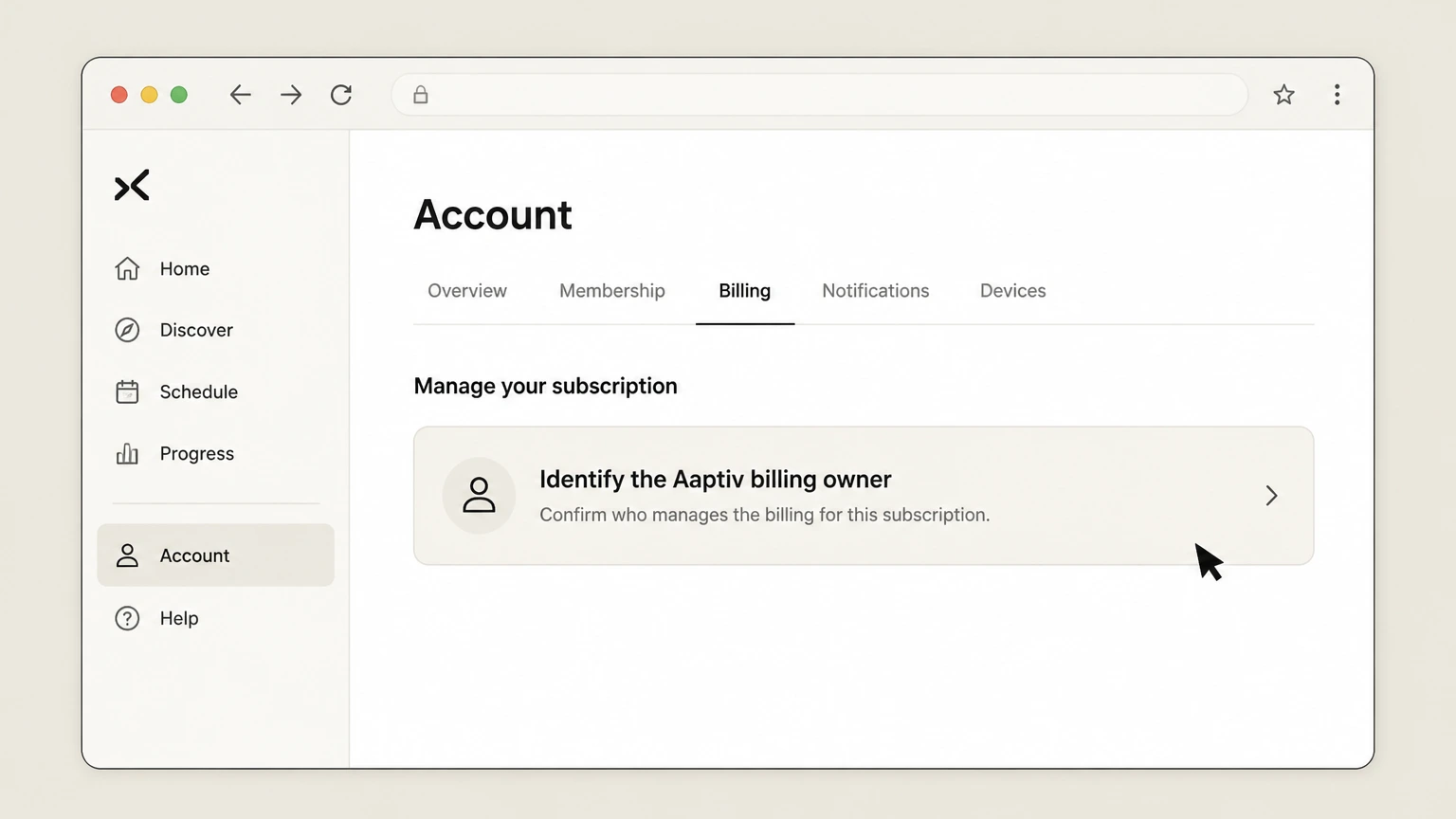Click the 'Manage your subscription' heading
Viewport: 1456px width, 819px height.
546,386
